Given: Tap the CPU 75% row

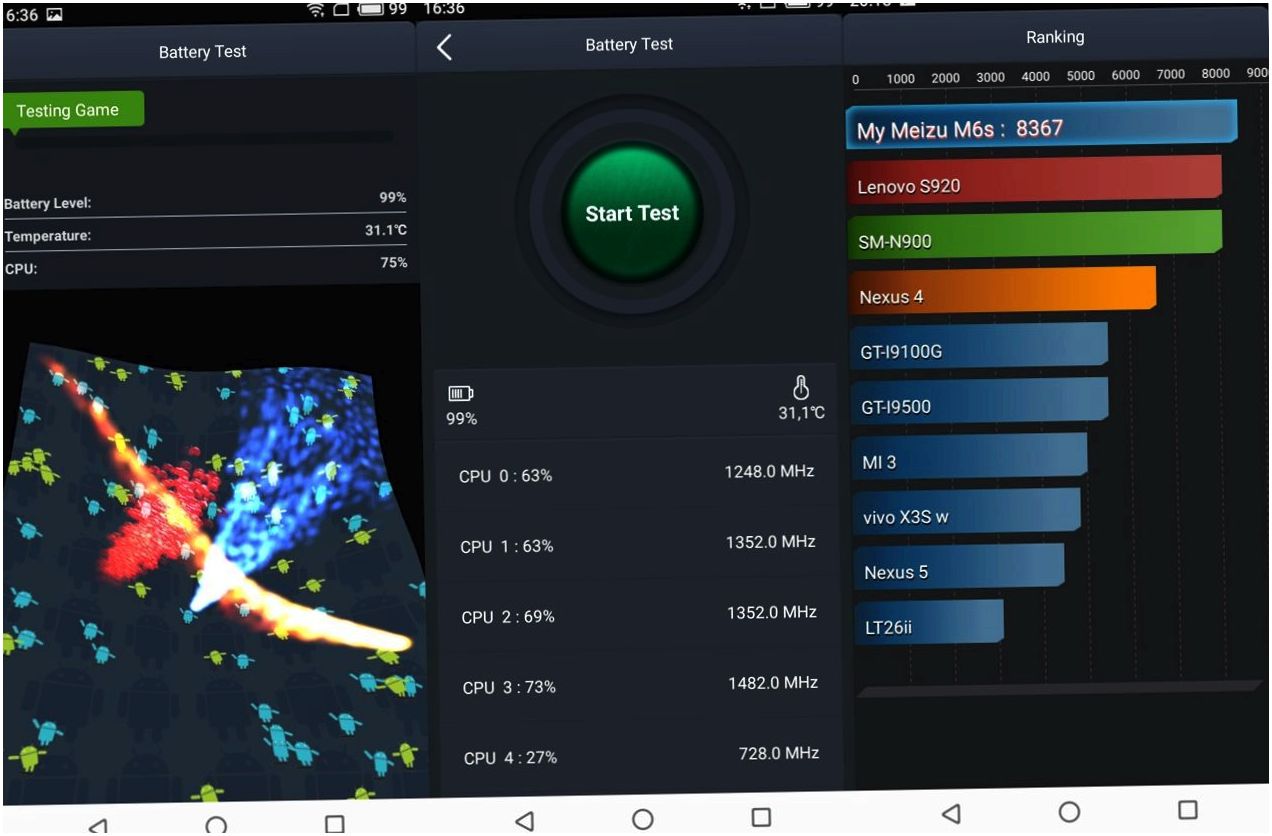Looking at the screenshot, I should 205,265.
